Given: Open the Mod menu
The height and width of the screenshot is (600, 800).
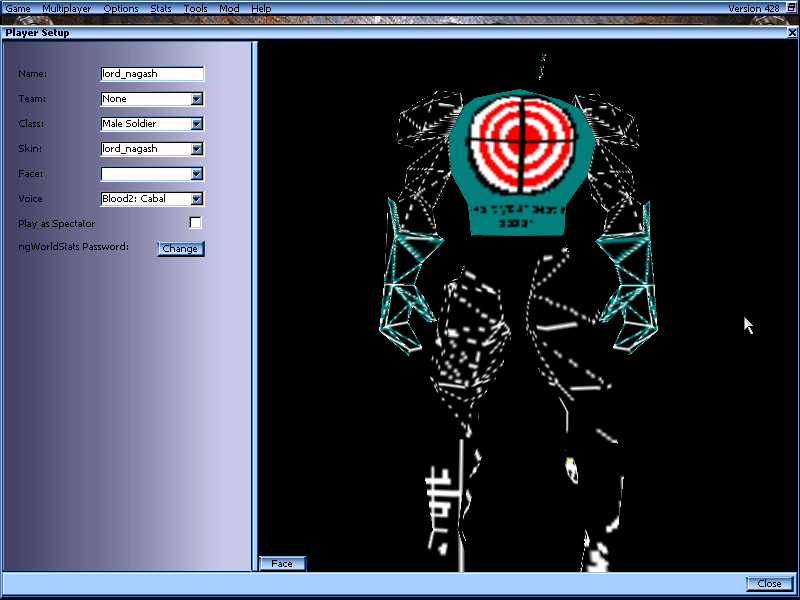Looking at the screenshot, I should [x=228, y=8].
